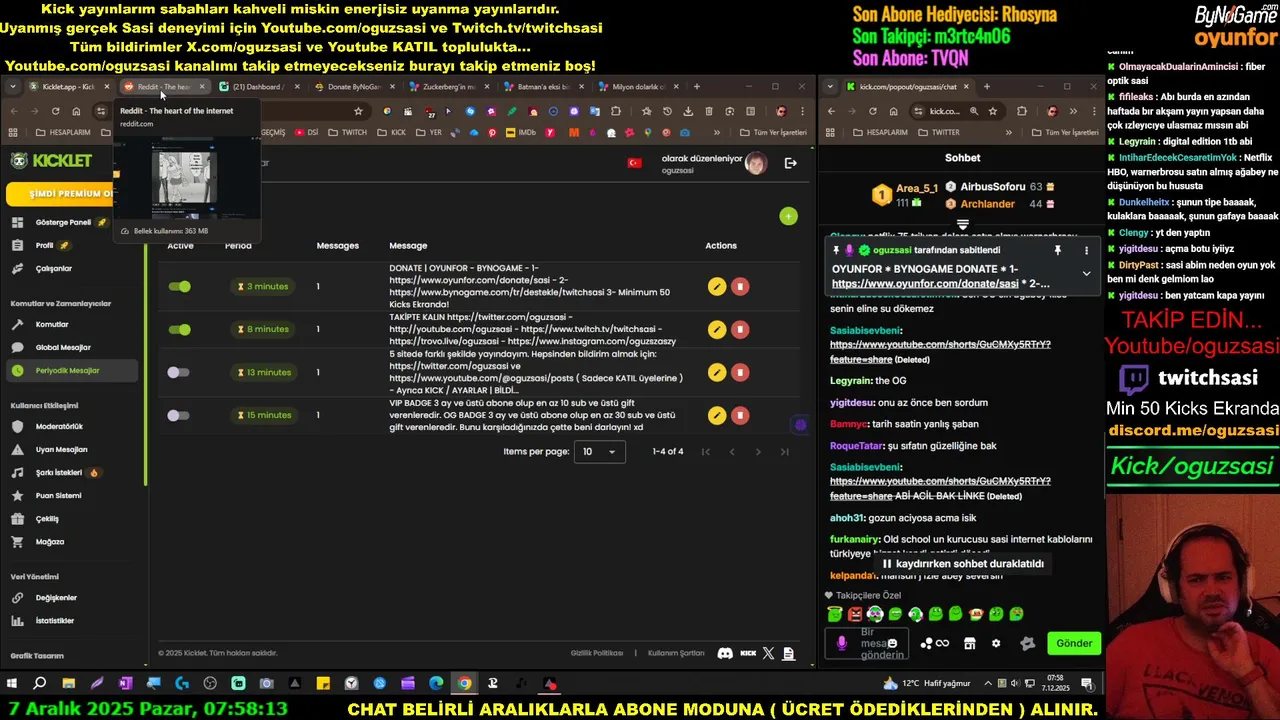This screenshot has height=720, width=1280.
Task: Open Microsoft Edge from the taskbar
Action: point(436,684)
